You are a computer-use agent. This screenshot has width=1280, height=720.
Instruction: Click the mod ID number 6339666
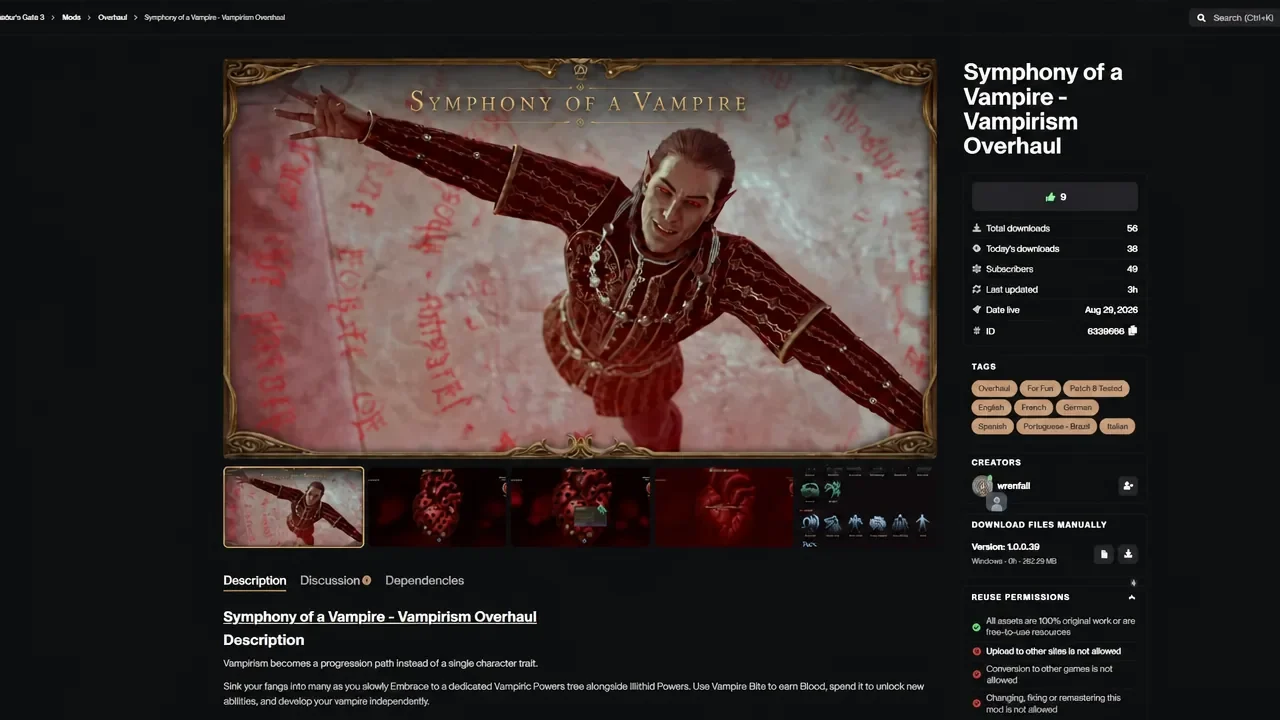pos(1105,330)
